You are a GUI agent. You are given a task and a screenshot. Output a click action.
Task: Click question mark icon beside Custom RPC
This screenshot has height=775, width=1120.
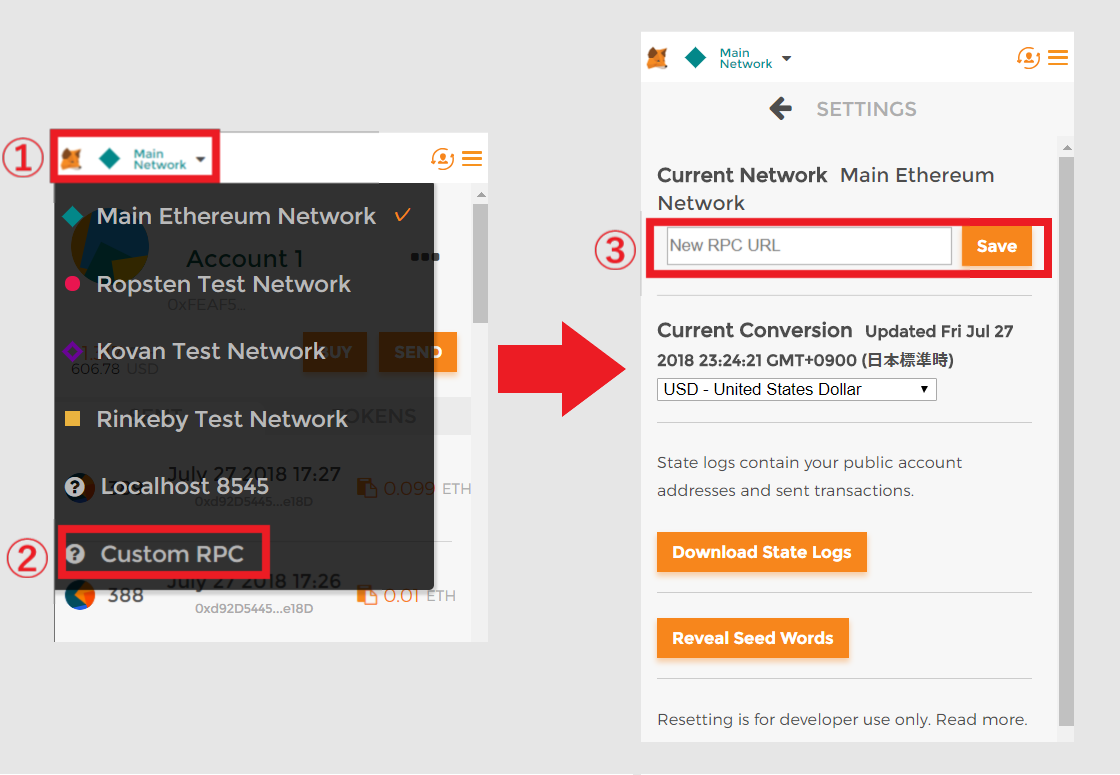(x=75, y=554)
